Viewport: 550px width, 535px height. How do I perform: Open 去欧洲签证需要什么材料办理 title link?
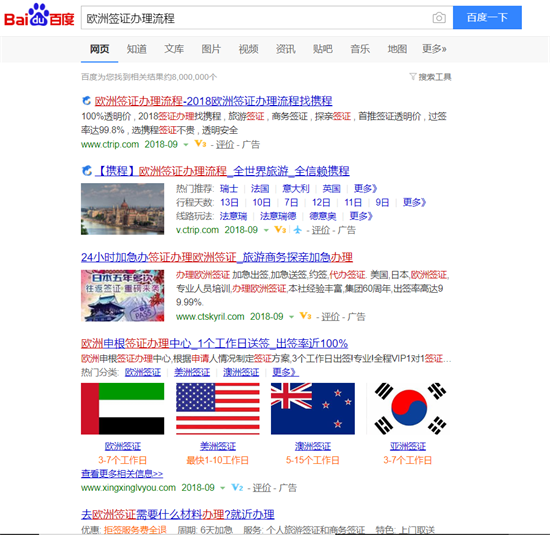[177, 515]
